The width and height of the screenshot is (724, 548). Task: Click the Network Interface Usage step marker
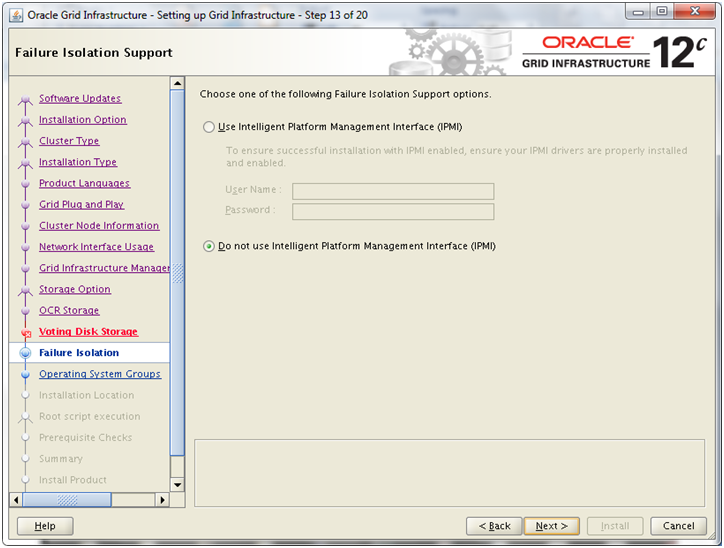point(25,247)
